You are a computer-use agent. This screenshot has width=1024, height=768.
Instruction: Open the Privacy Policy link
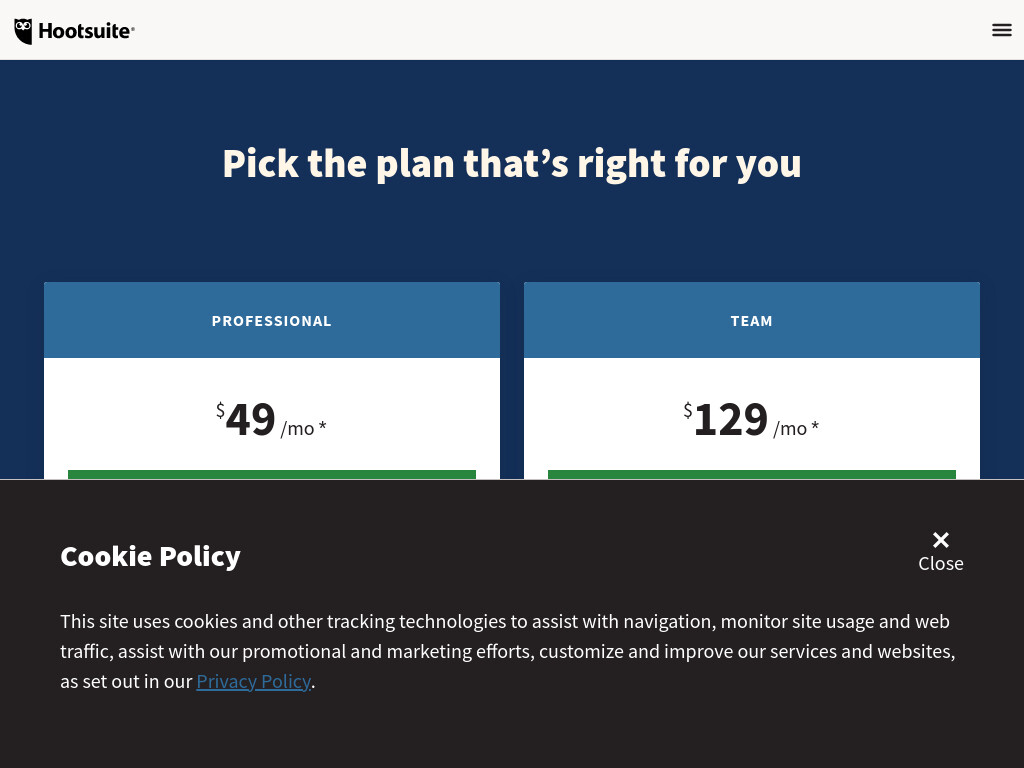[x=253, y=681]
